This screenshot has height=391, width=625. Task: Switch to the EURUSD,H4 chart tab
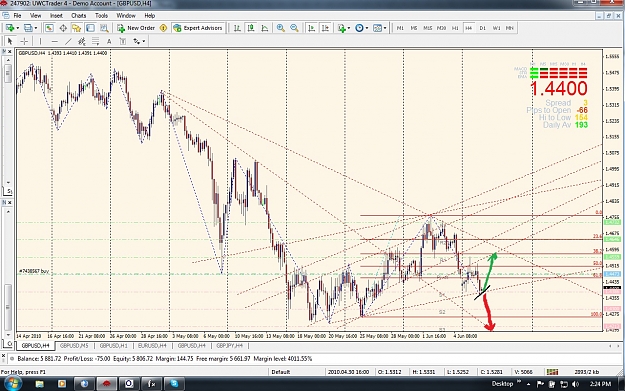point(152,346)
